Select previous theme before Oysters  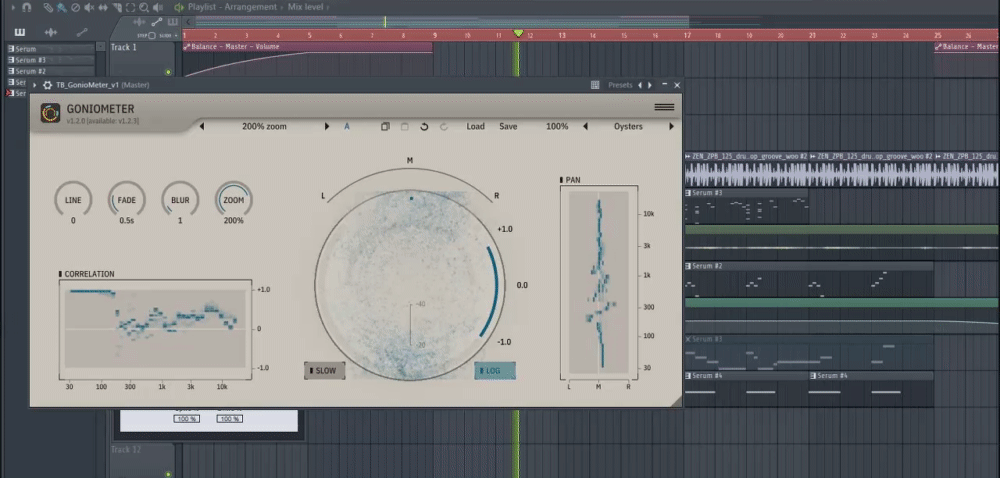click(585, 126)
